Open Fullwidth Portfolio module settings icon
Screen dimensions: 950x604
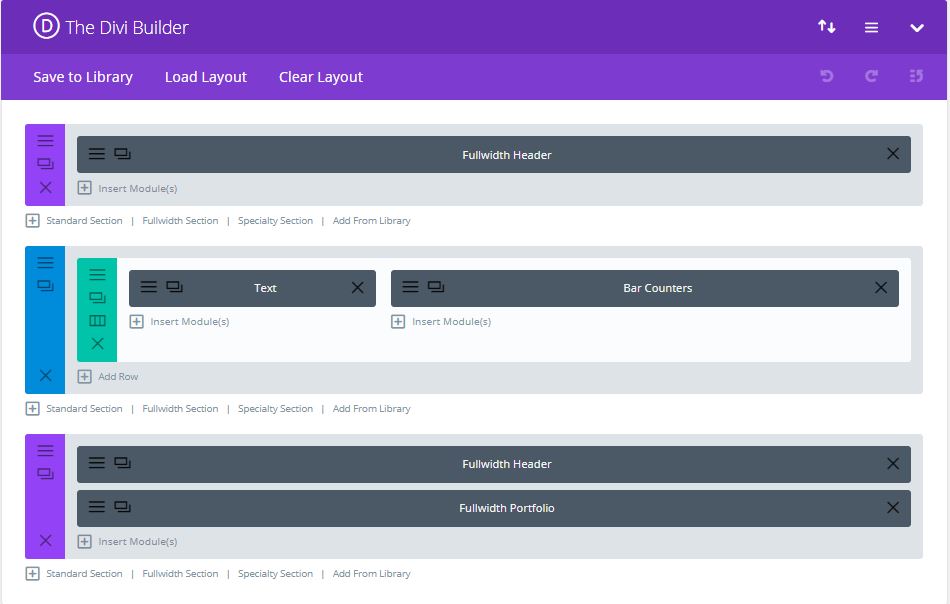(97, 506)
